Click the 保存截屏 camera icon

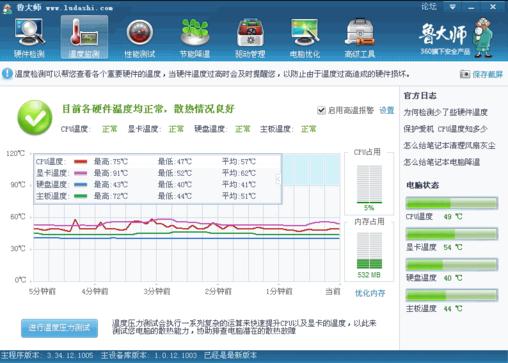(x=465, y=74)
